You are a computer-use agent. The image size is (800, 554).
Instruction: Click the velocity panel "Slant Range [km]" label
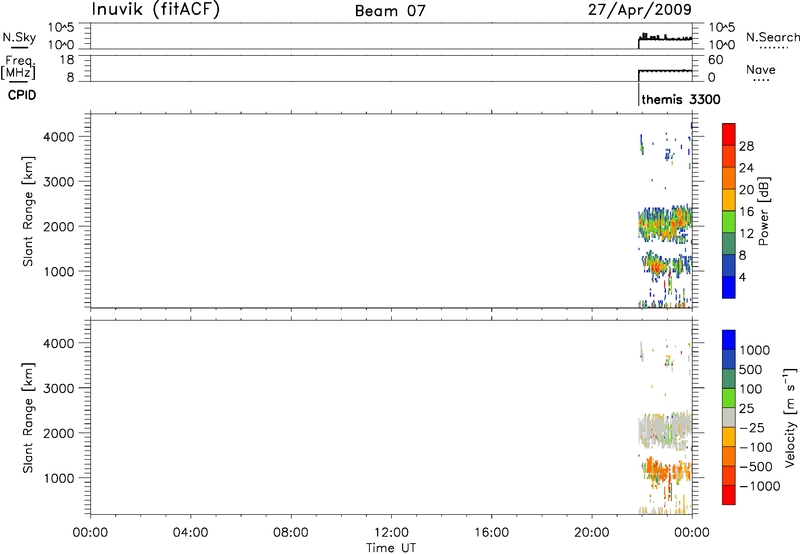28,418
